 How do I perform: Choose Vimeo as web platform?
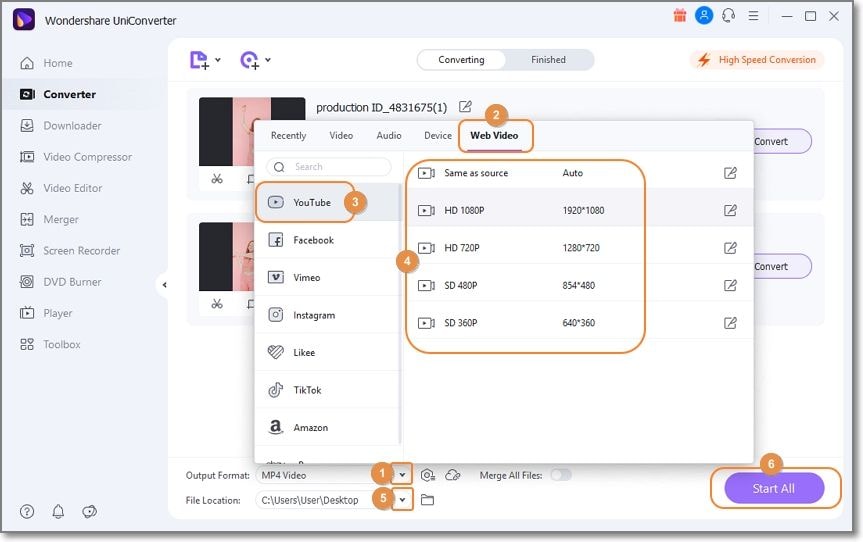[328, 278]
